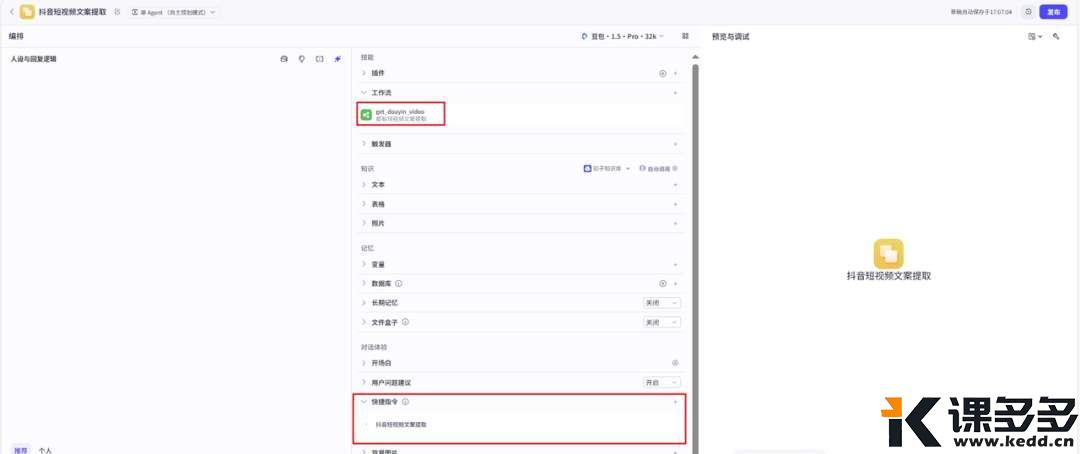Click the auto-add icon in 插件 row
Image resolution: width=1080 pixels, height=454 pixels.
pyautogui.click(x=663, y=73)
